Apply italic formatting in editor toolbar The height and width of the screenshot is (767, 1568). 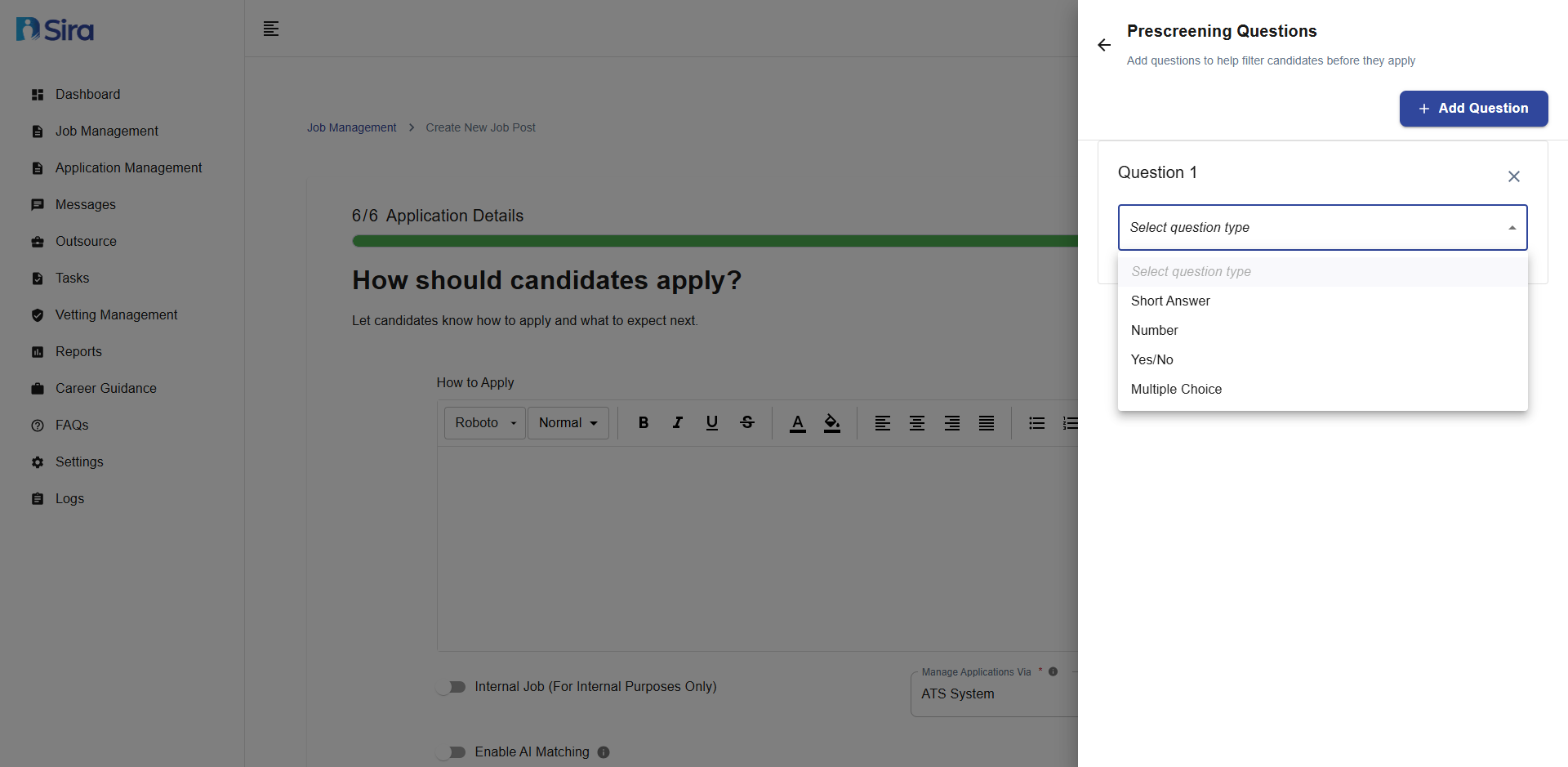pyautogui.click(x=678, y=423)
